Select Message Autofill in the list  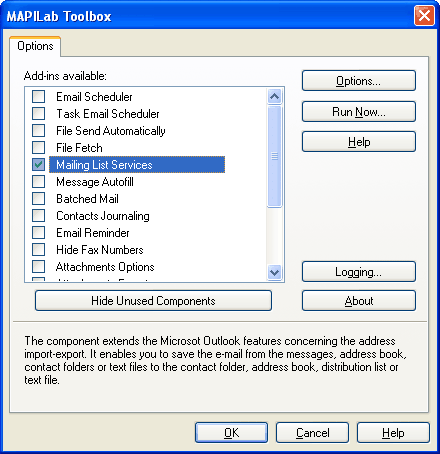pos(95,182)
